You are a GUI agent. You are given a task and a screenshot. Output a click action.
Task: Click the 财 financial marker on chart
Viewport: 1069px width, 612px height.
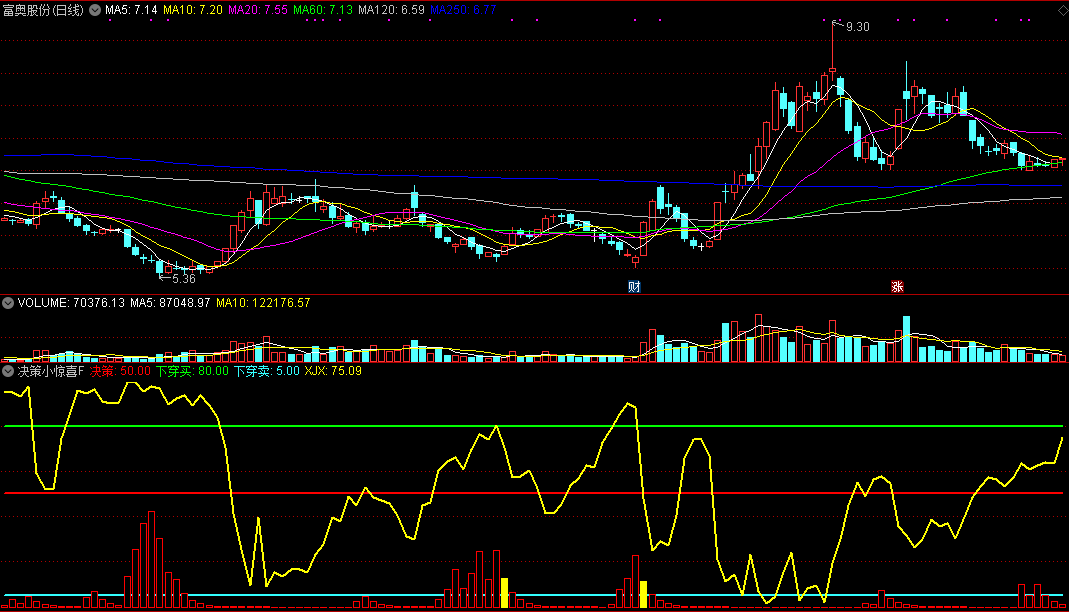pyautogui.click(x=634, y=287)
